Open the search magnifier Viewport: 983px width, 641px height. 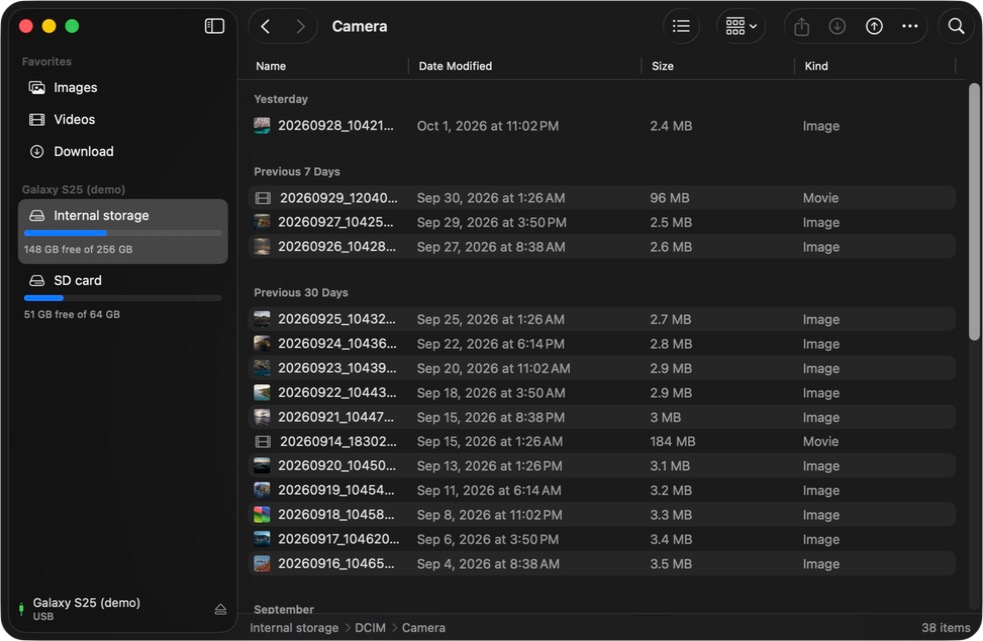956,26
